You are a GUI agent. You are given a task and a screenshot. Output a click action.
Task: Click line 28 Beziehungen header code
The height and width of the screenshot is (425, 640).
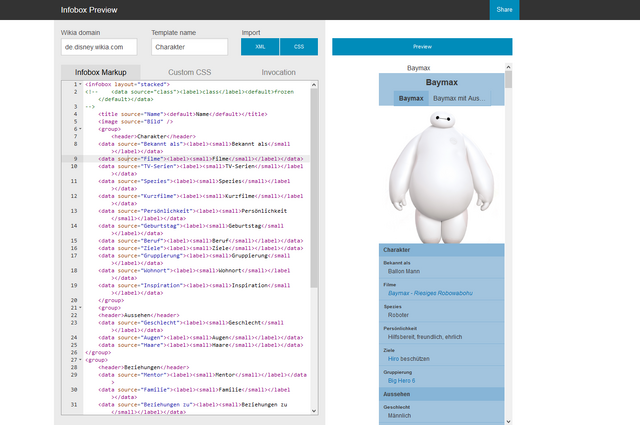coord(144,367)
